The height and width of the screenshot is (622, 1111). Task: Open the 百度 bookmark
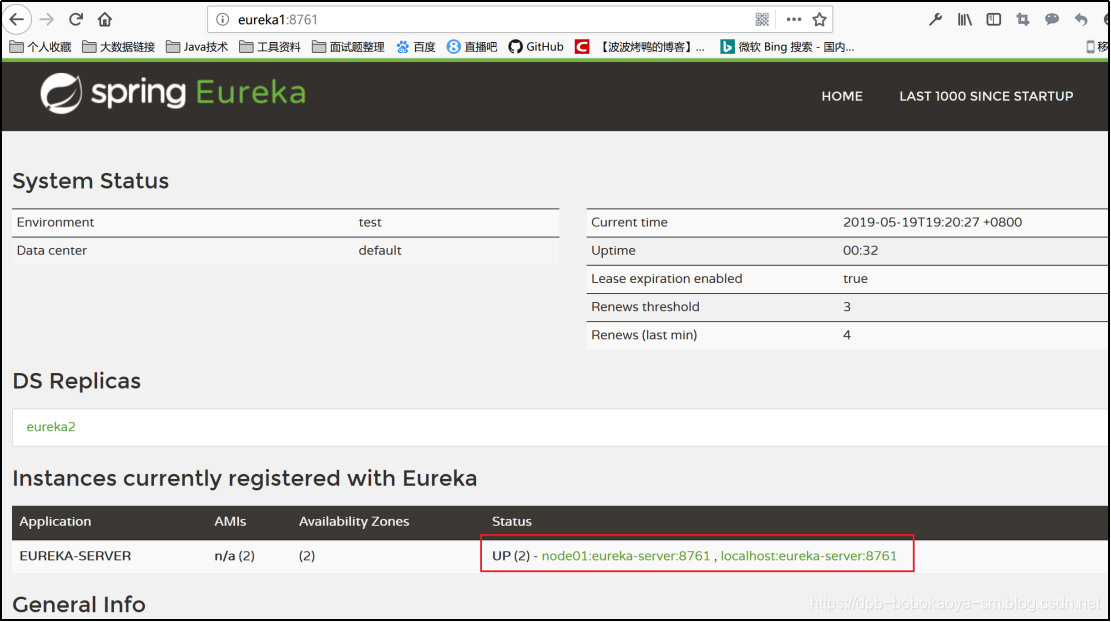point(416,47)
